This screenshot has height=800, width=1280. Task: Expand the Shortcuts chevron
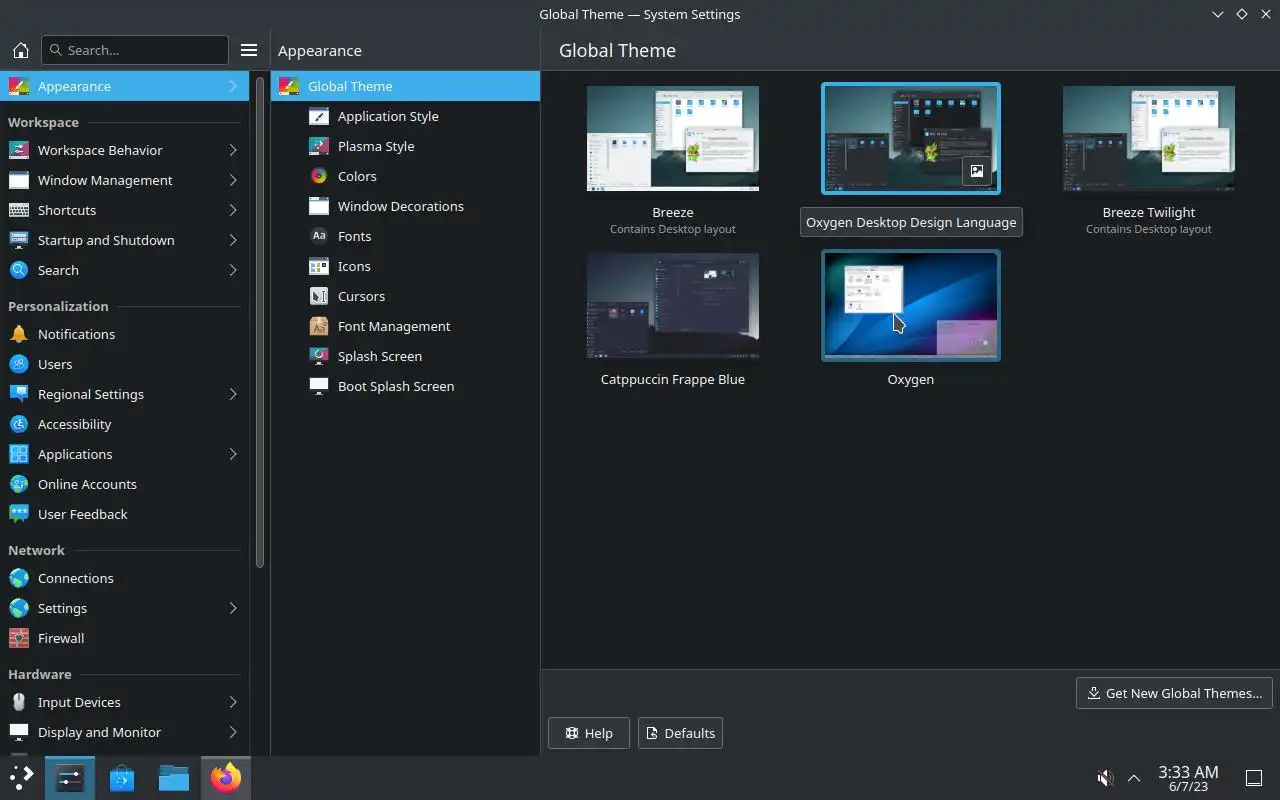232,210
